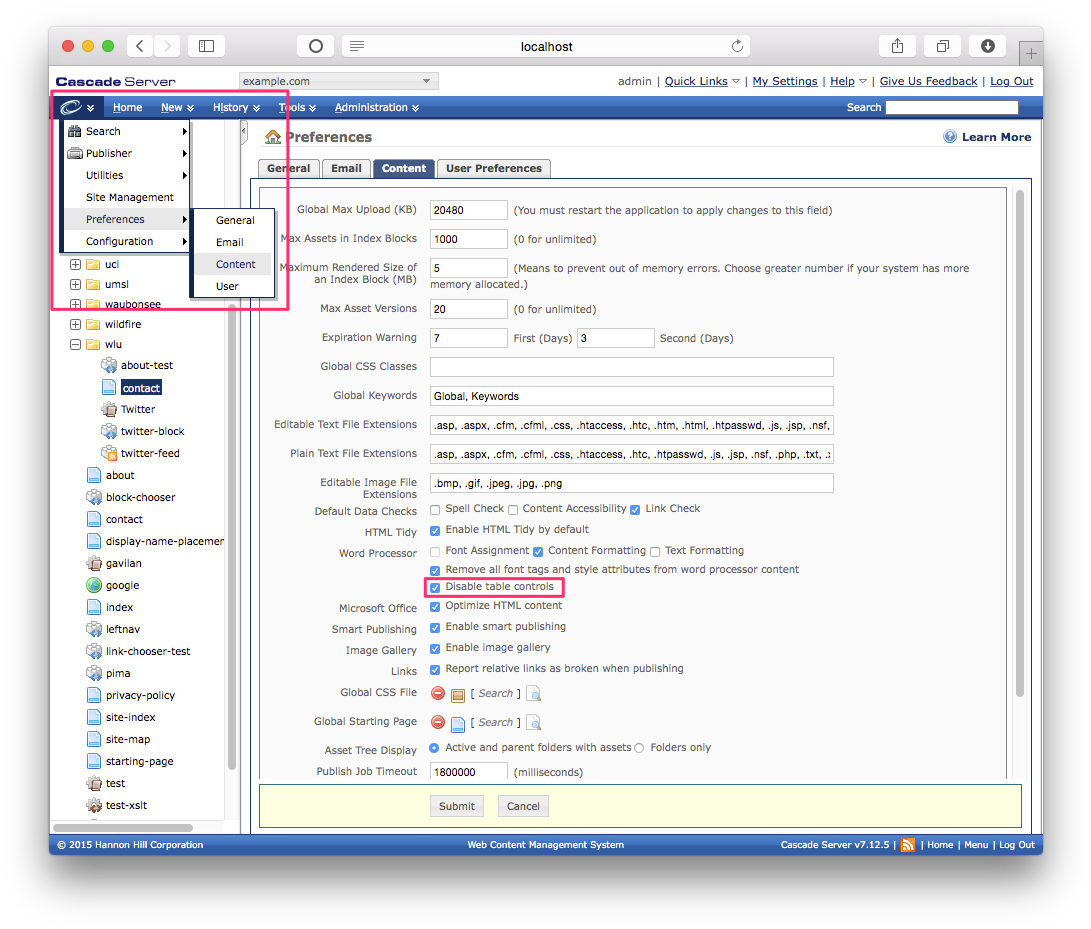Show the Safari sidebar

(x=207, y=46)
